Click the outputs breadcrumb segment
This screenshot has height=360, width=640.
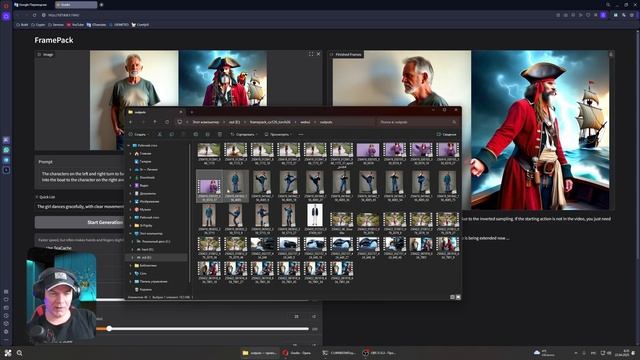click(326, 122)
